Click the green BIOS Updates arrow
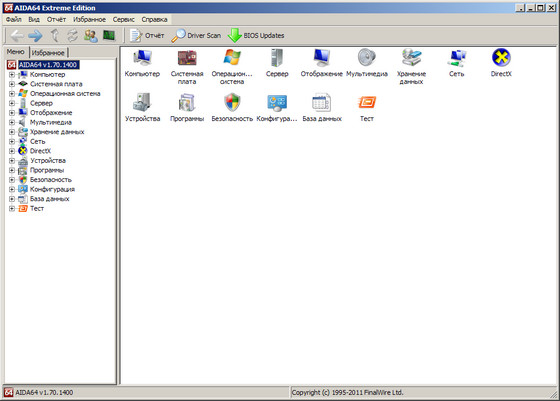The width and height of the screenshot is (560, 401). 235,35
